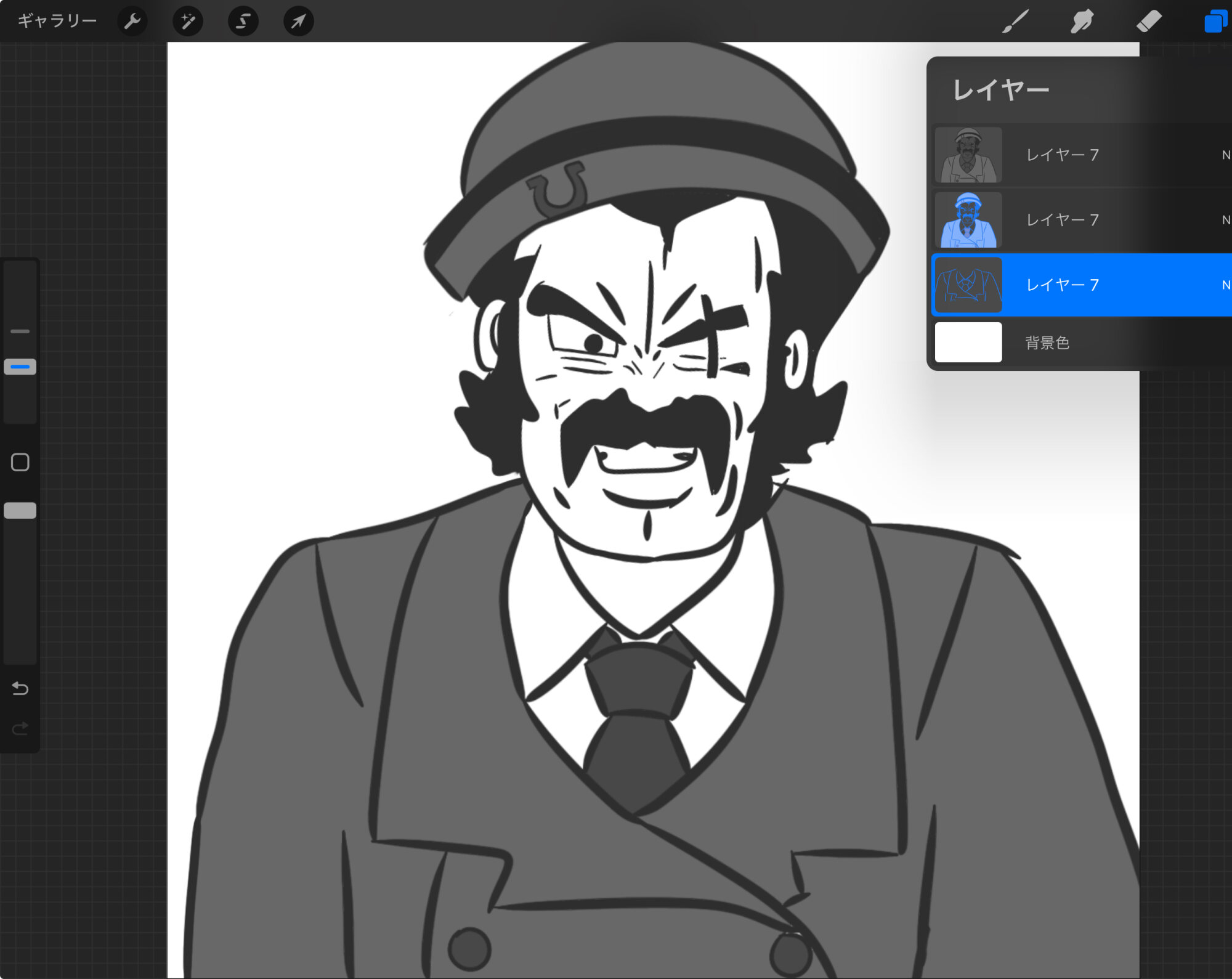This screenshot has width=1232, height=979.
Task: Tap the Undo arrow
Action: pyautogui.click(x=20, y=688)
